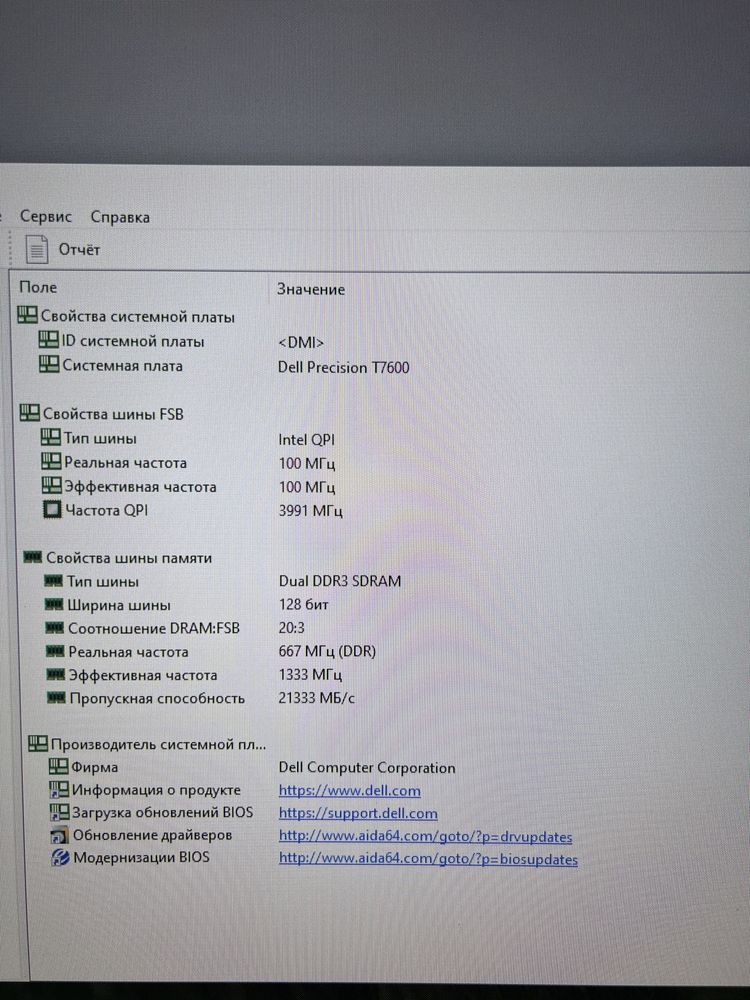Image resolution: width=750 pixels, height=1000 pixels.
Task: Open the https://support.dell.com link
Action: (x=358, y=814)
